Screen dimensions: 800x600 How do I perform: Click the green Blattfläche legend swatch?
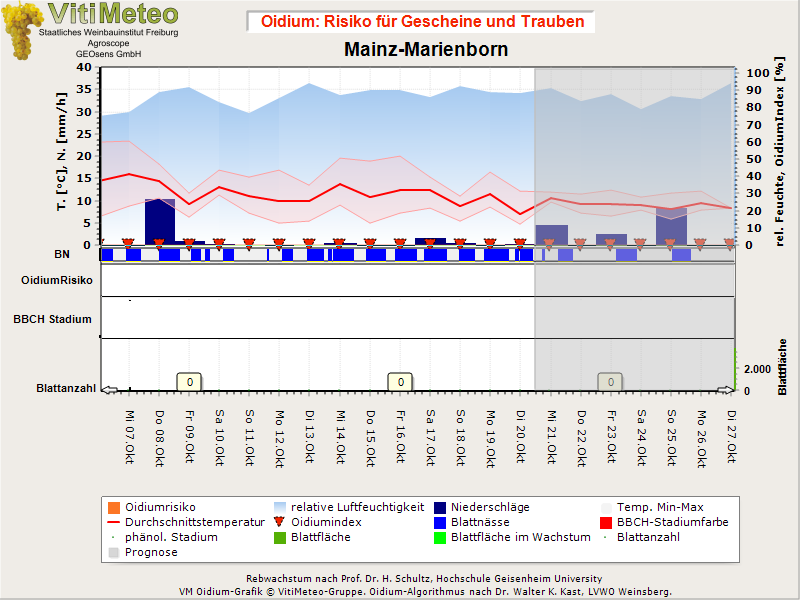280,537
